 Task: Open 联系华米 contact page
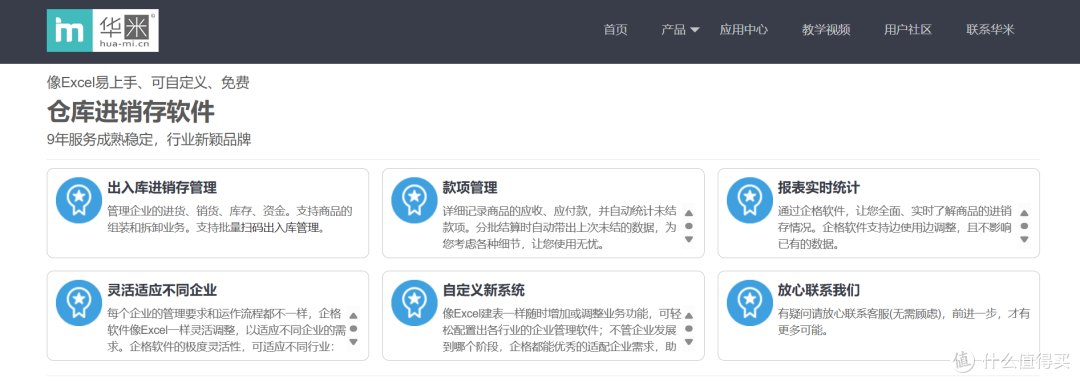pos(990,30)
